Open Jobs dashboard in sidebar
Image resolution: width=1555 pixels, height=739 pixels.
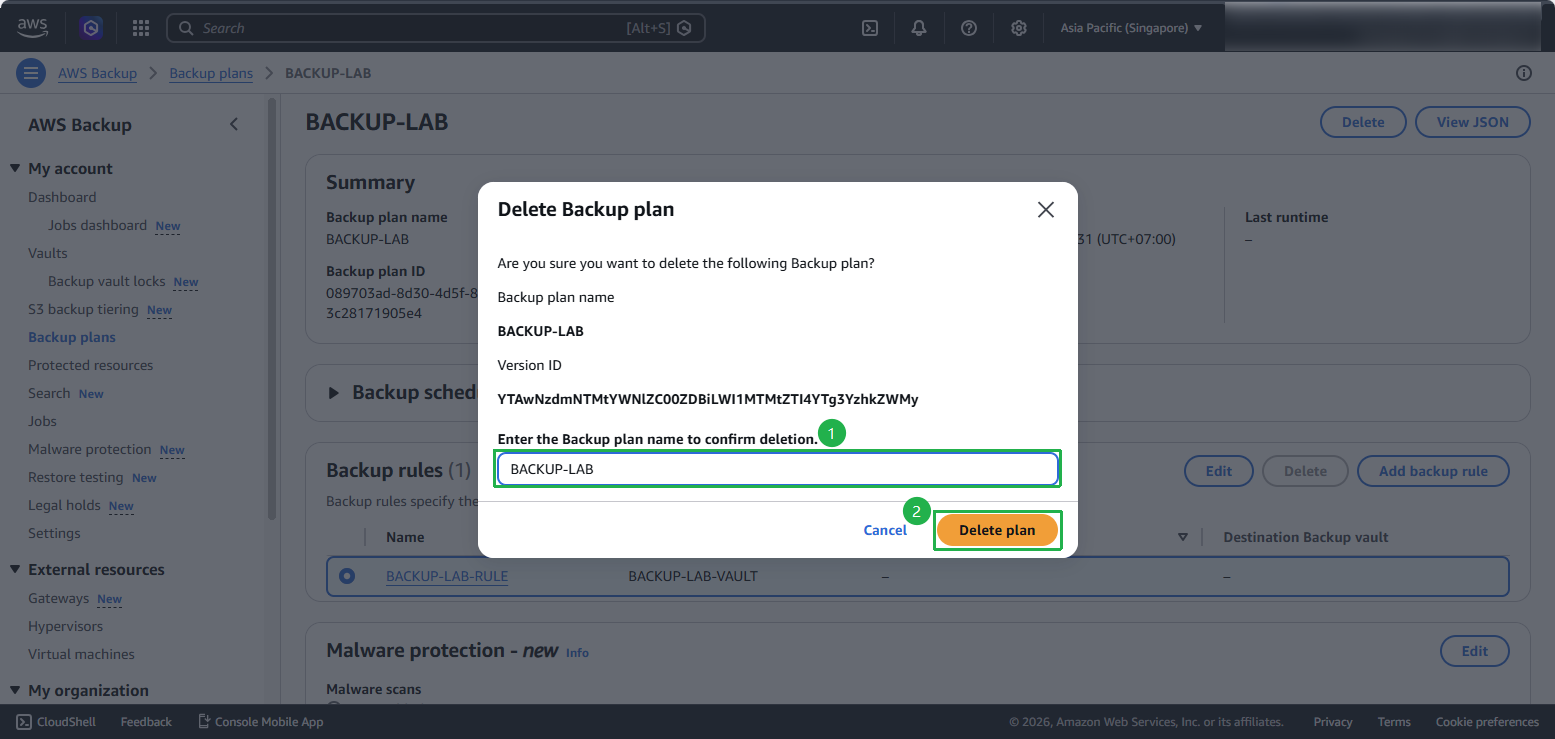(x=97, y=226)
